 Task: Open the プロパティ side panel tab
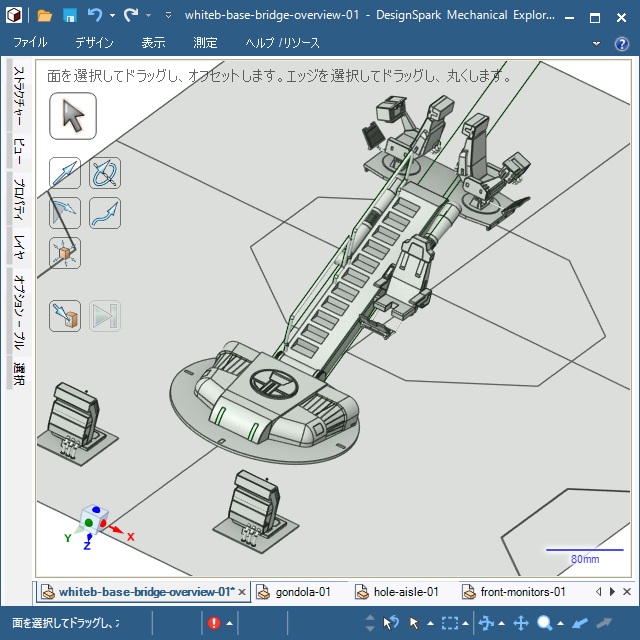pyautogui.click(x=18, y=199)
